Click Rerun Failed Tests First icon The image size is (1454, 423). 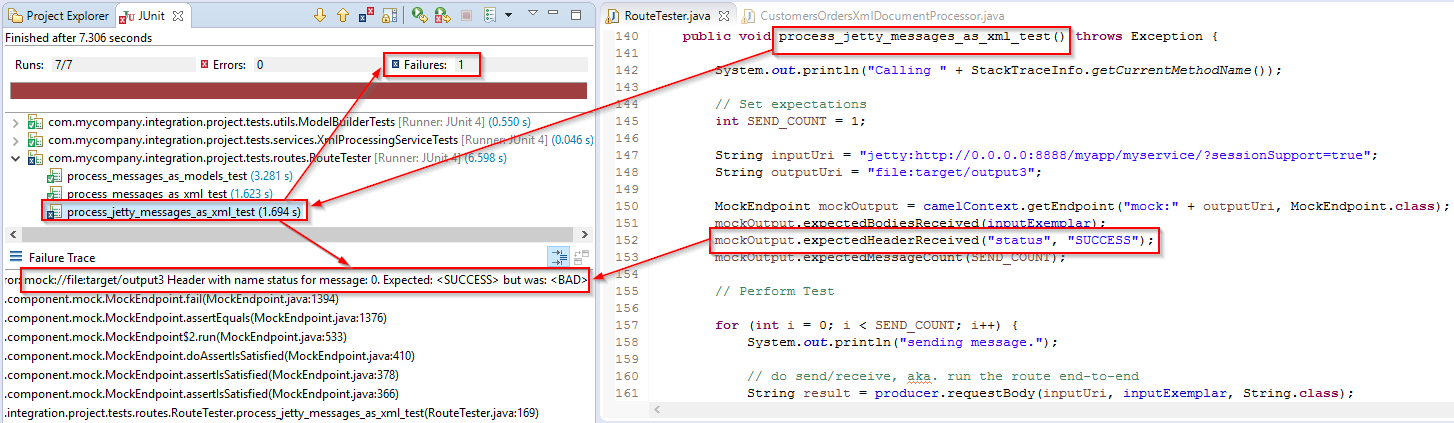(x=442, y=15)
